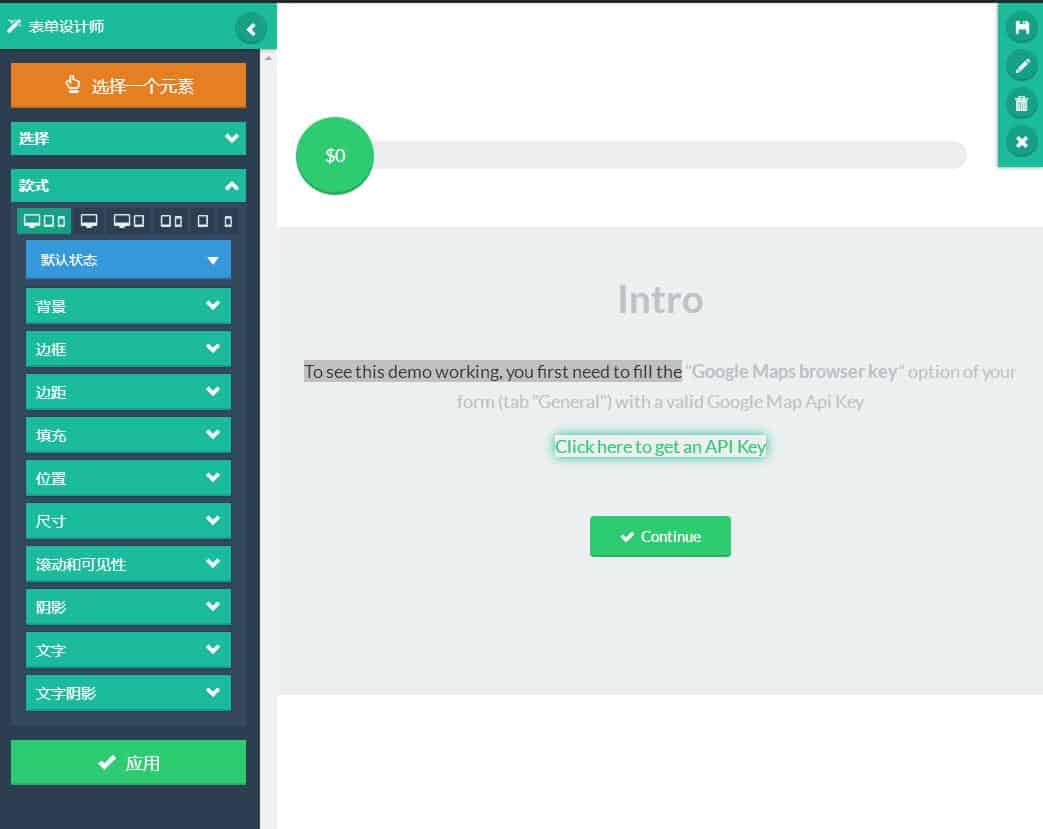
Task: Expand the 尺寸 style section
Action: pos(128,521)
